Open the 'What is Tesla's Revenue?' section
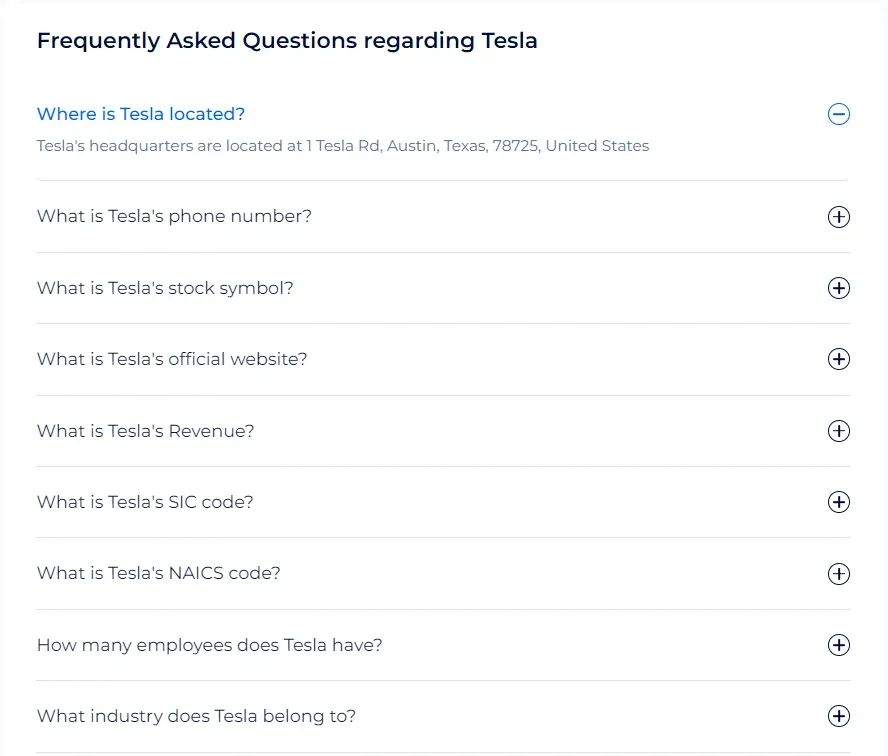This screenshot has height=756, width=888. coord(146,431)
